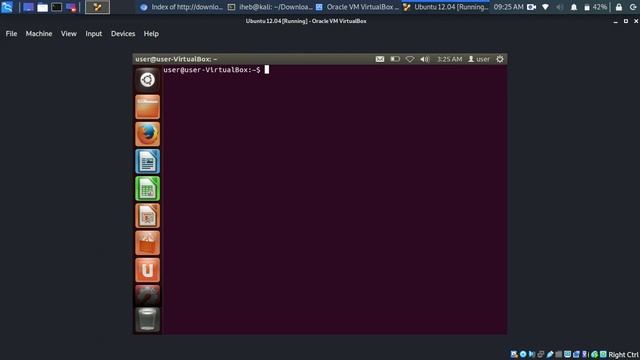Click the display status icon in VirtualBox status bar
Screen dimensions: 640x360
pos(567,354)
